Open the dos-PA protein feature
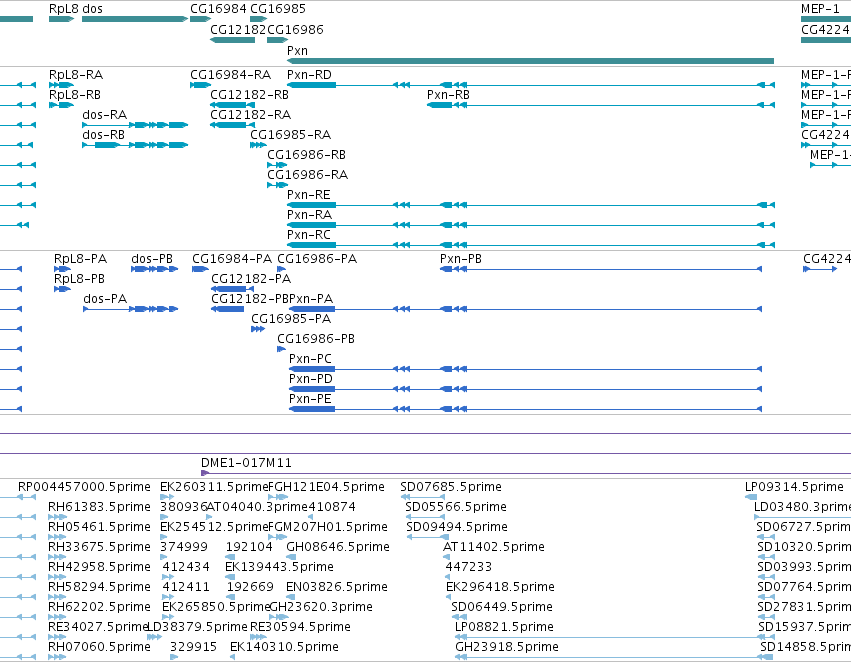 130,309
